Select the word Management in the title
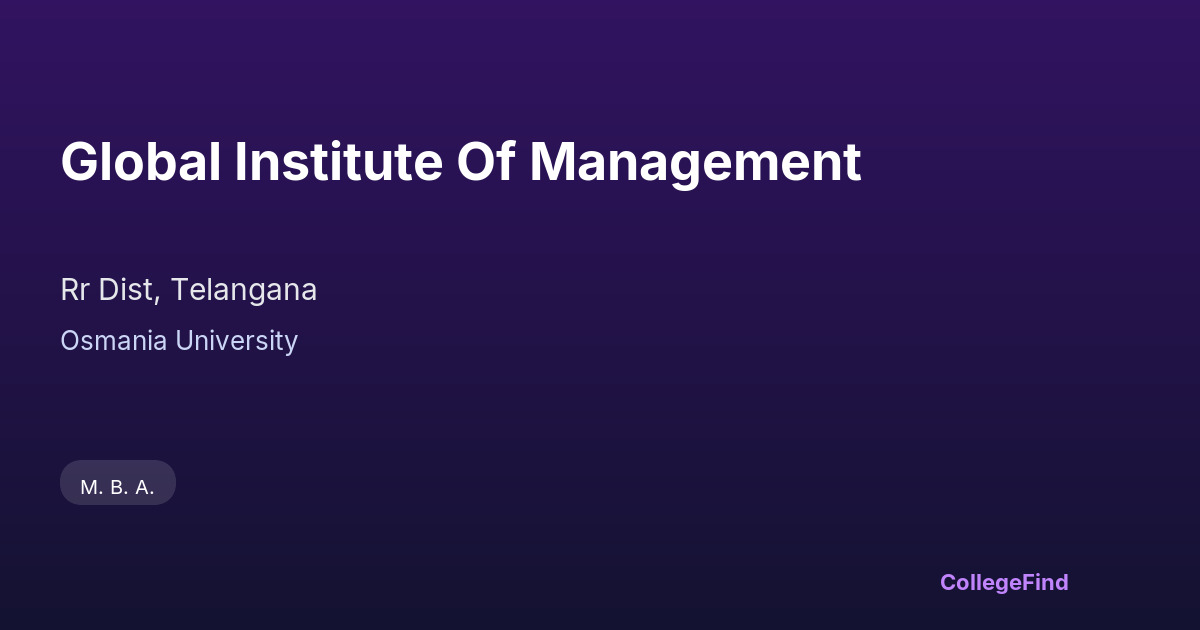The image size is (1200, 630). [694, 162]
